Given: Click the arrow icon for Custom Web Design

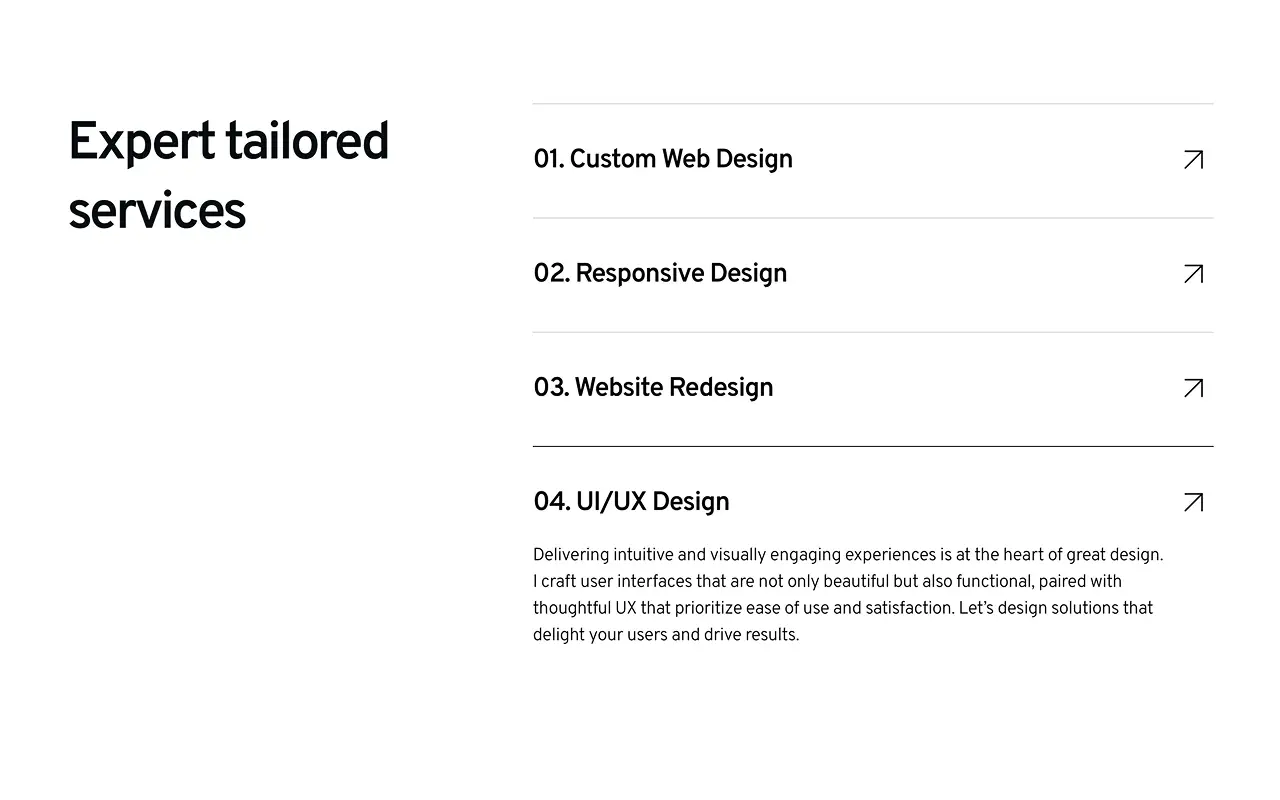Looking at the screenshot, I should (1193, 160).
